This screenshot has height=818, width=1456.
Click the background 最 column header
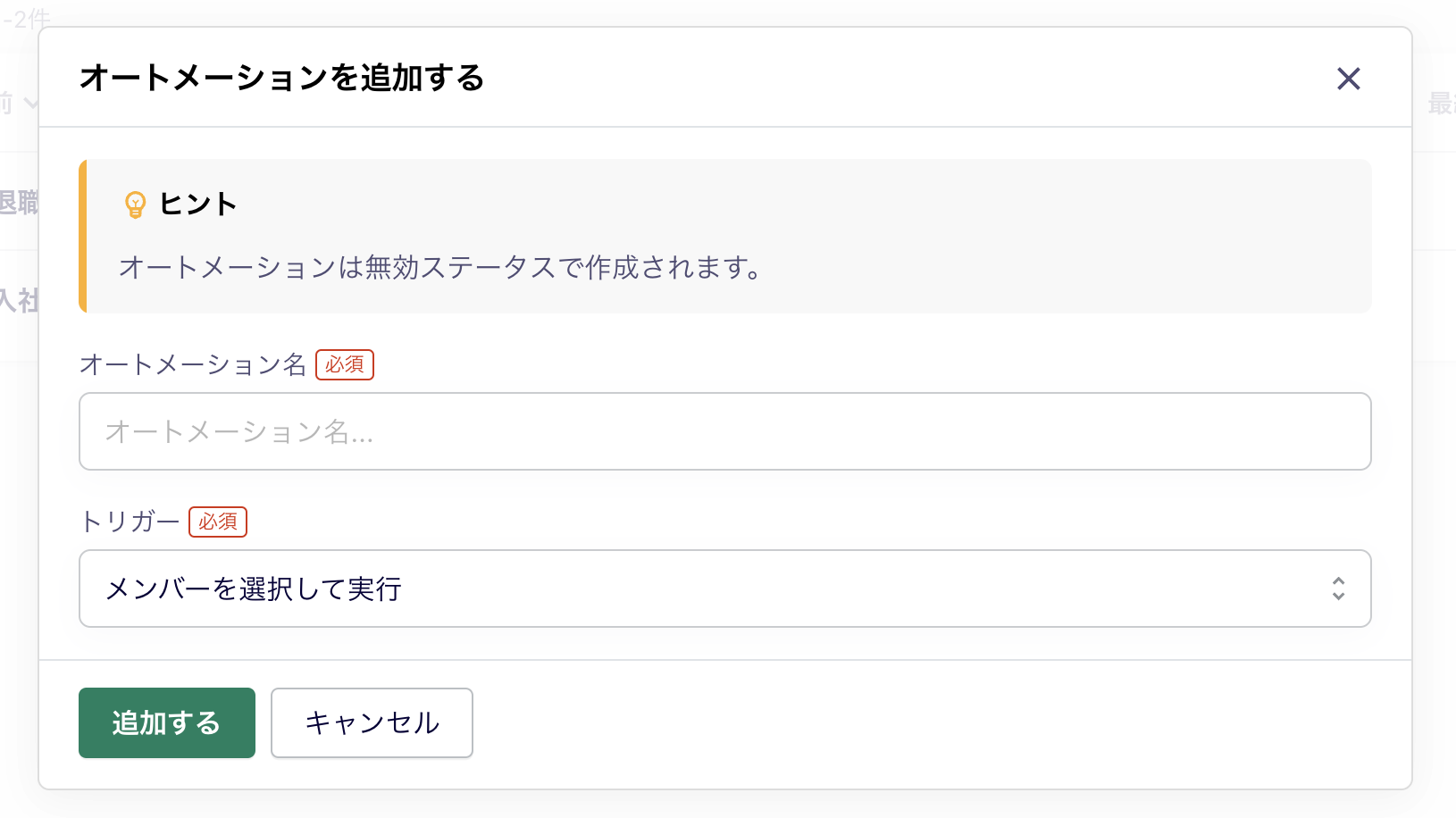pyautogui.click(x=1440, y=104)
